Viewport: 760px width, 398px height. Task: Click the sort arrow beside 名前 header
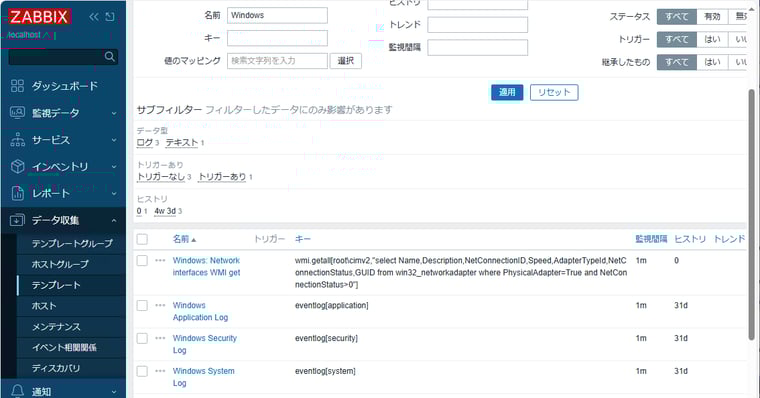click(x=194, y=239)
